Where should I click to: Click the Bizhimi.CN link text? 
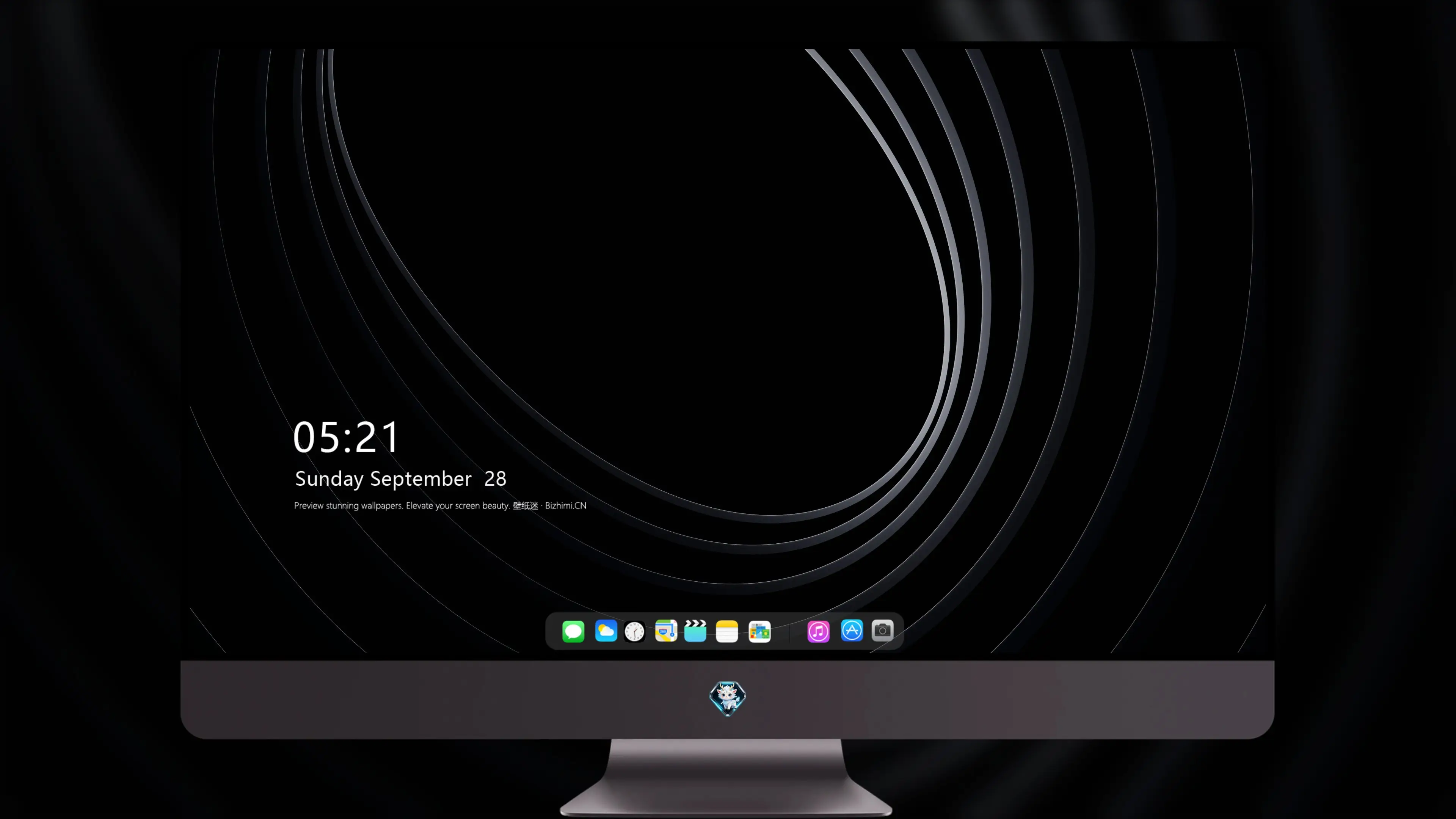566,505
